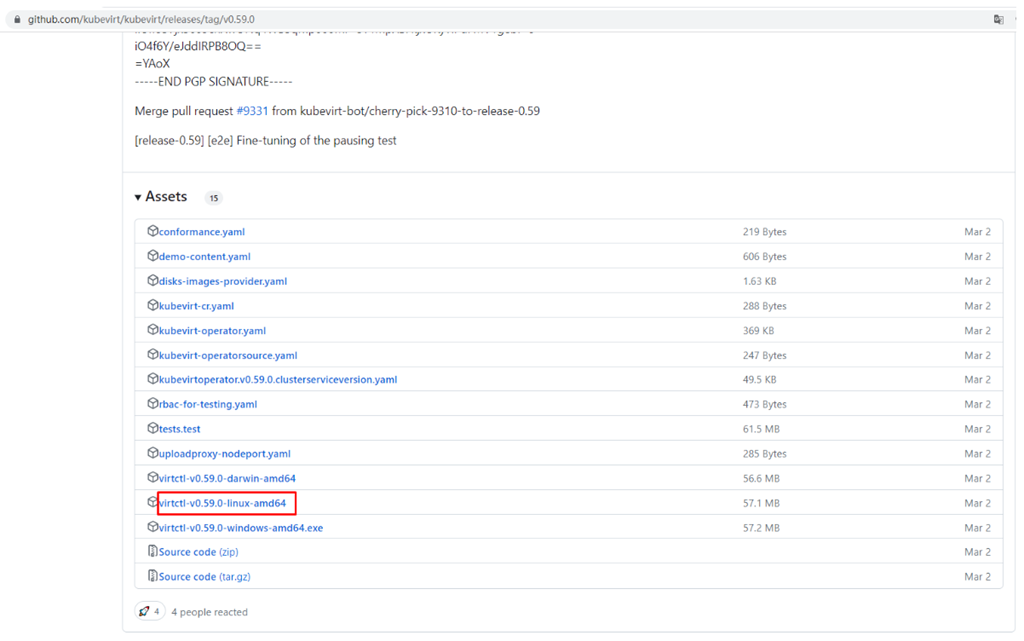
Task: Click the package icon beside tests.test
Action: click(153, 428)
